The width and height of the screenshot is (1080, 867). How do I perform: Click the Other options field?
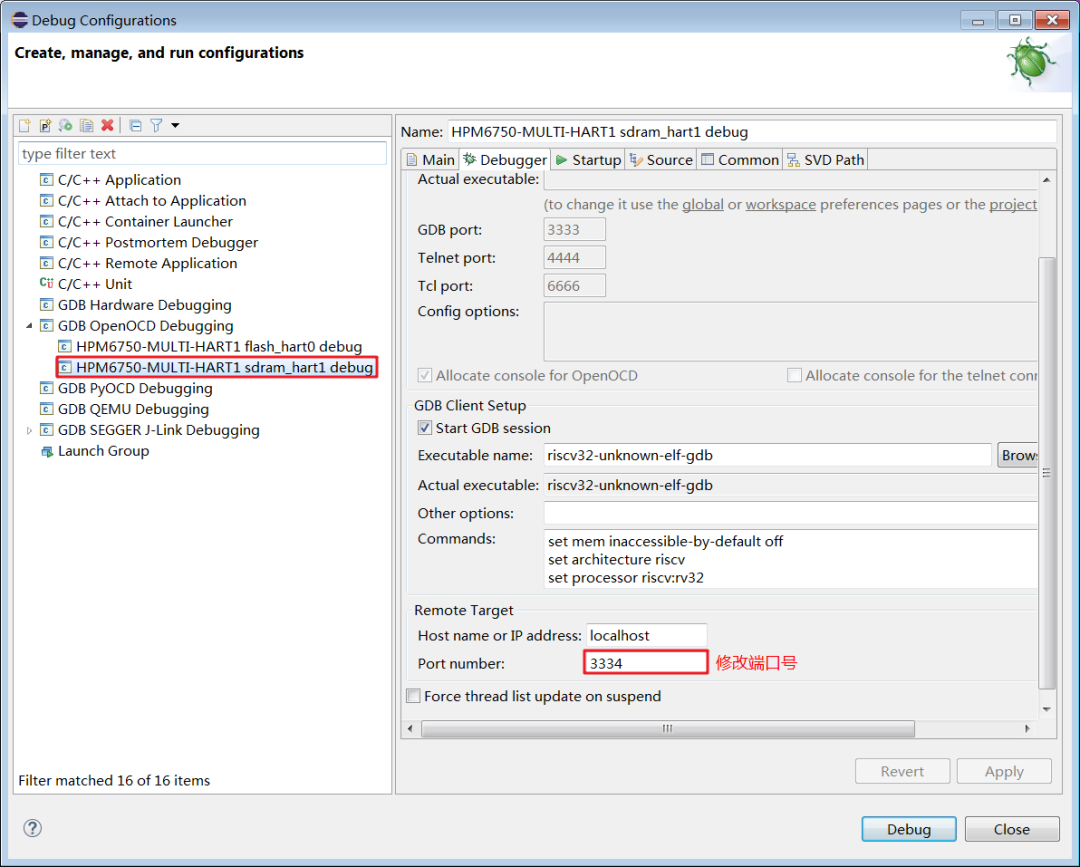coord(790,513)
